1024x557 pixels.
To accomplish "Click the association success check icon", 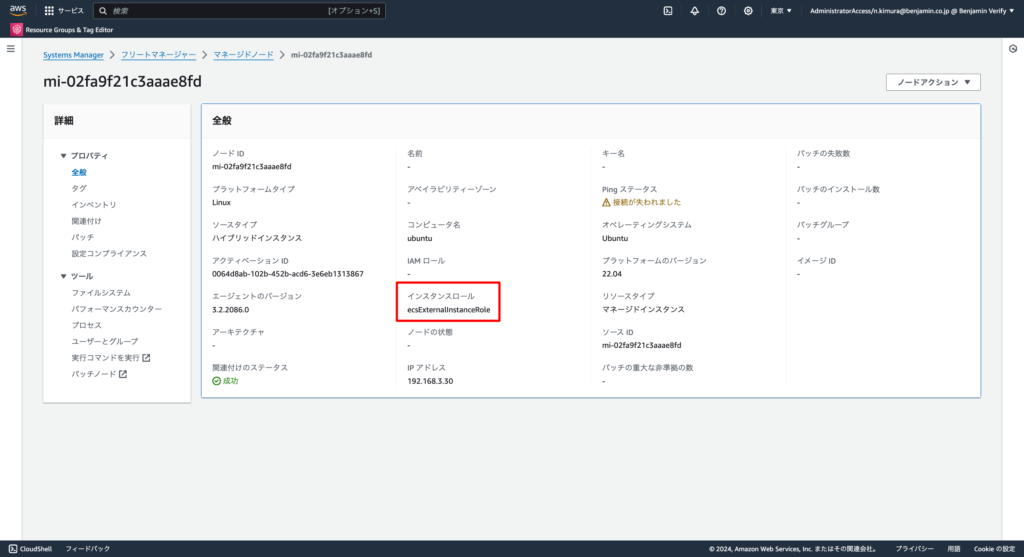I will (216, 381).
